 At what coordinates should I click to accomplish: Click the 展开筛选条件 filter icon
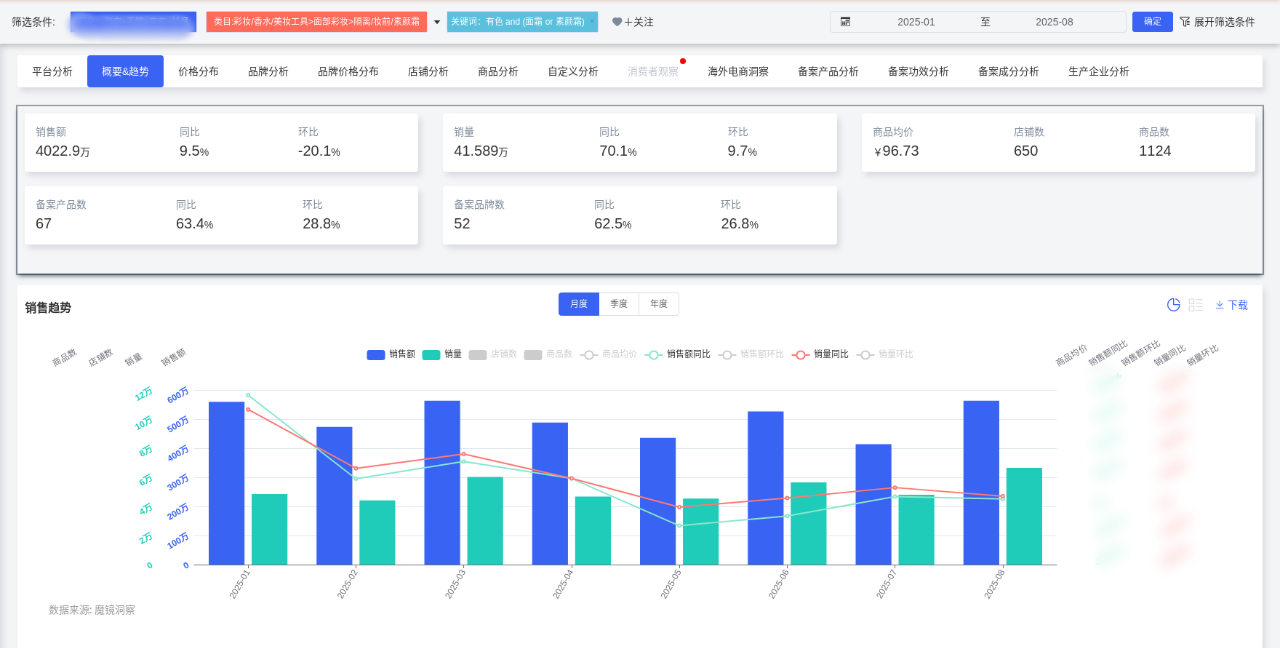tap(1185, 22)
